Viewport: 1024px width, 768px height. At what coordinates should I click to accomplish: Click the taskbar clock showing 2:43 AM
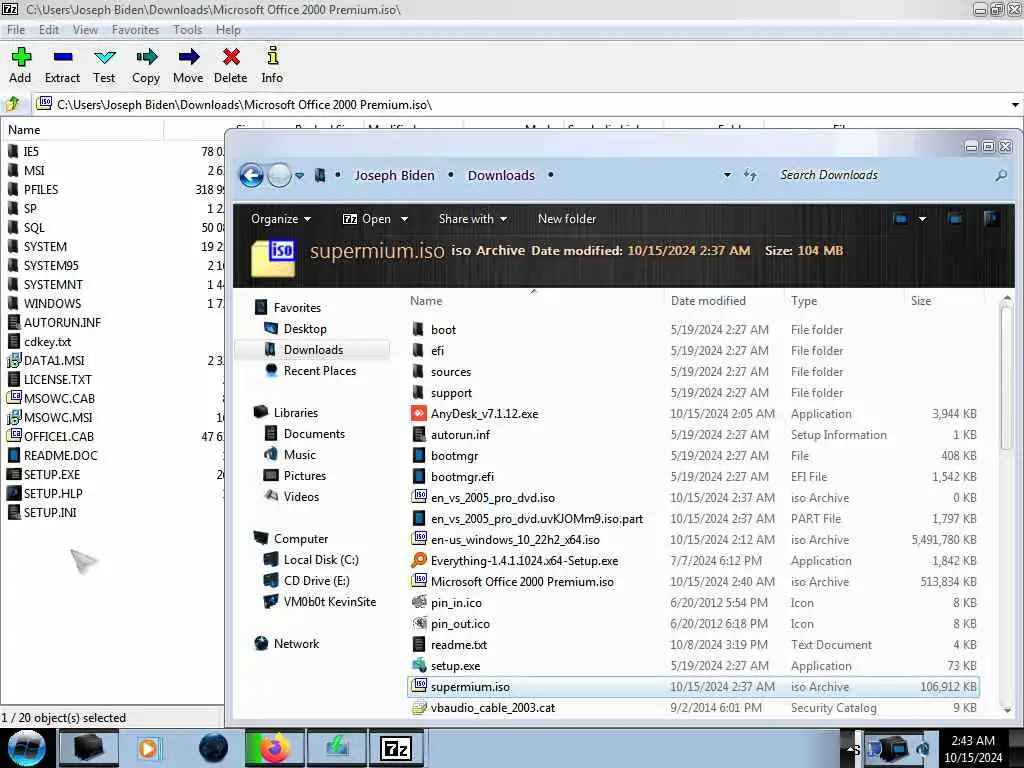coord(973,749)
